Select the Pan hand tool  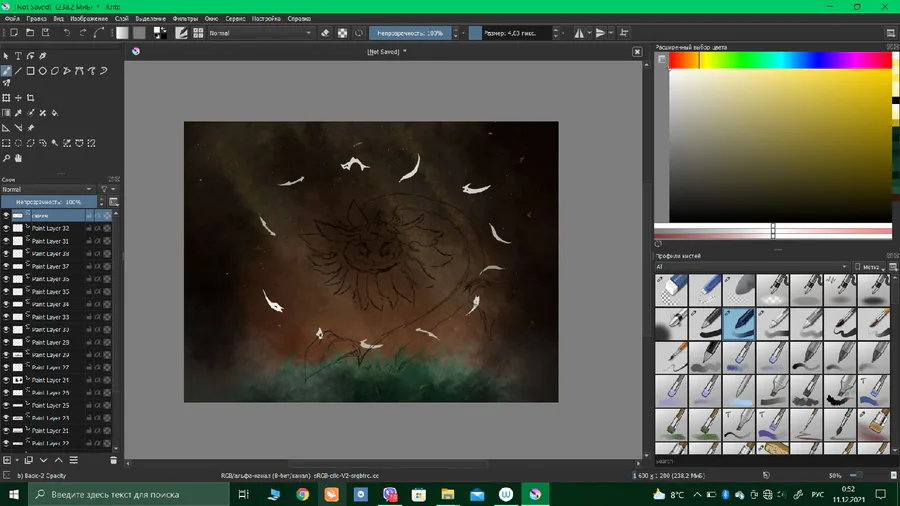(18, 158)
